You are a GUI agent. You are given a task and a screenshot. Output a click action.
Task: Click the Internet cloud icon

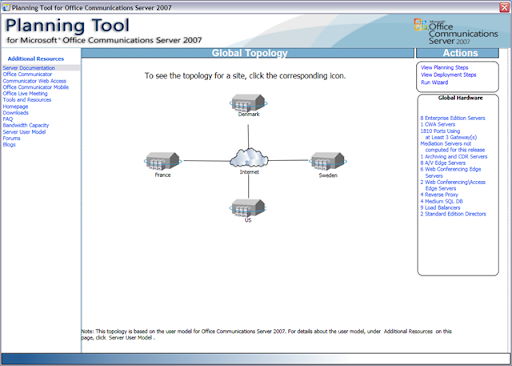(249, 158)
